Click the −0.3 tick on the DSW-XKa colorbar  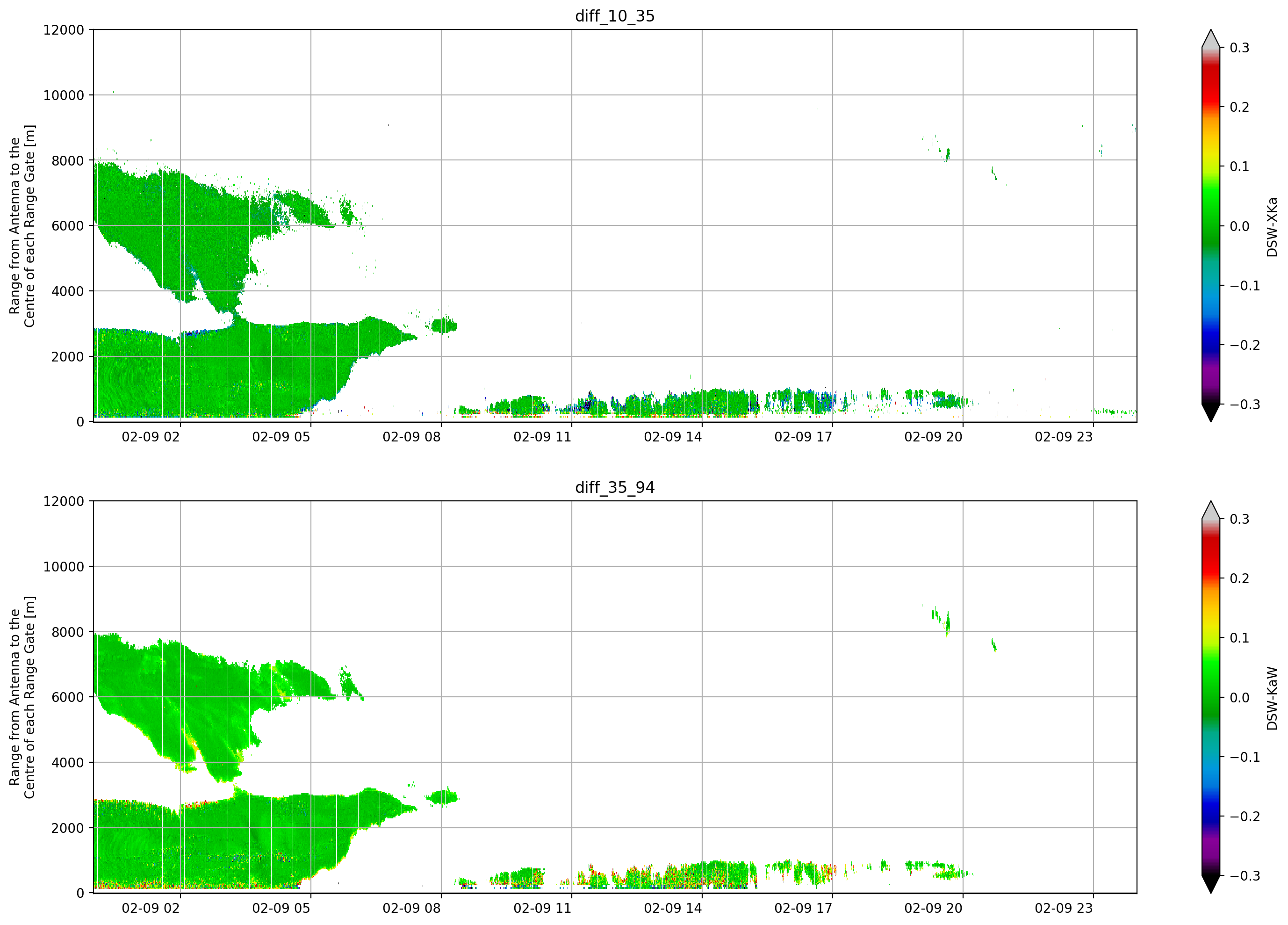click(x=1245, y=405)
